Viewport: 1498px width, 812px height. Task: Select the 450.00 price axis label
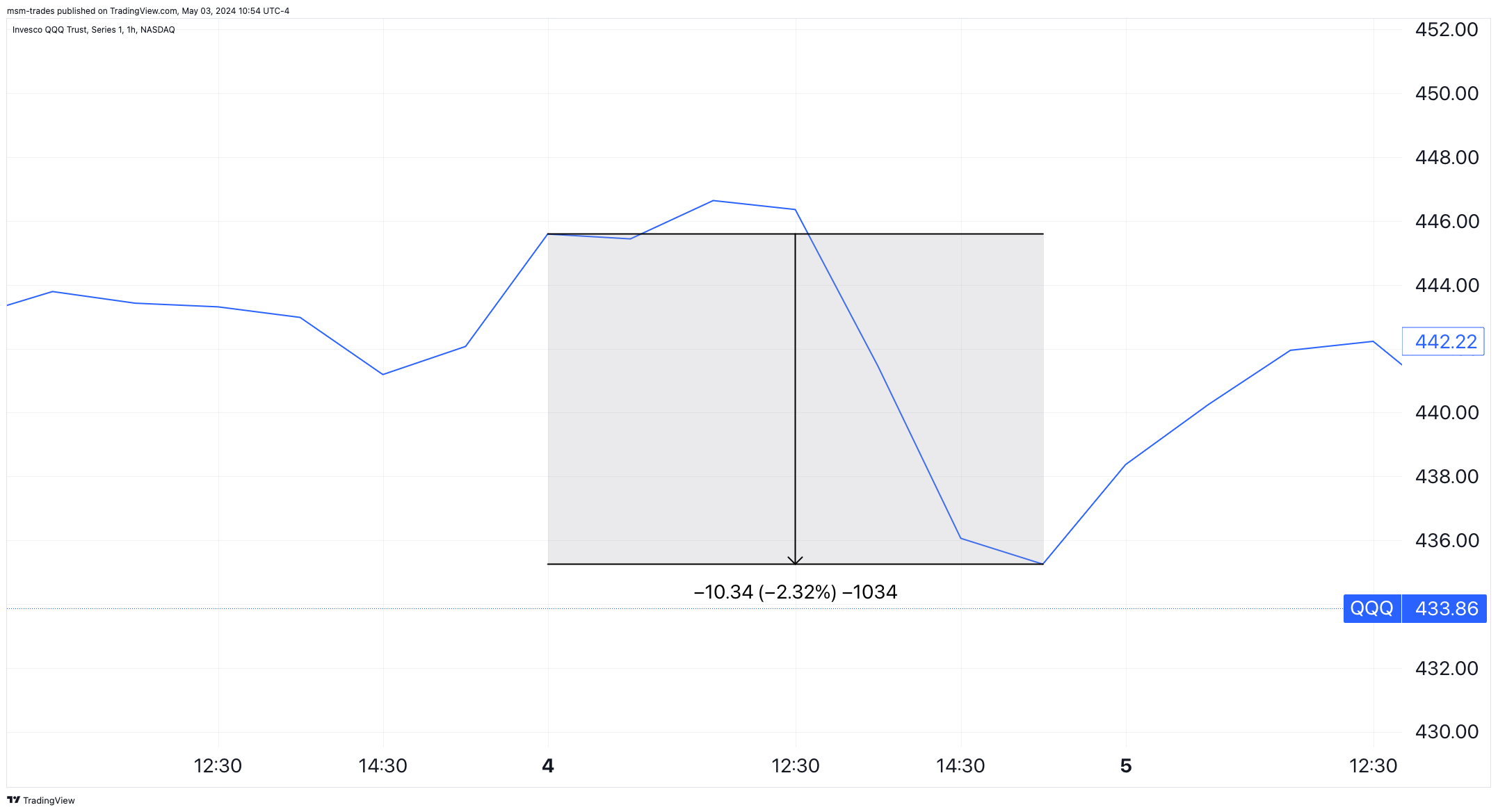click(x=1447, y=94)
